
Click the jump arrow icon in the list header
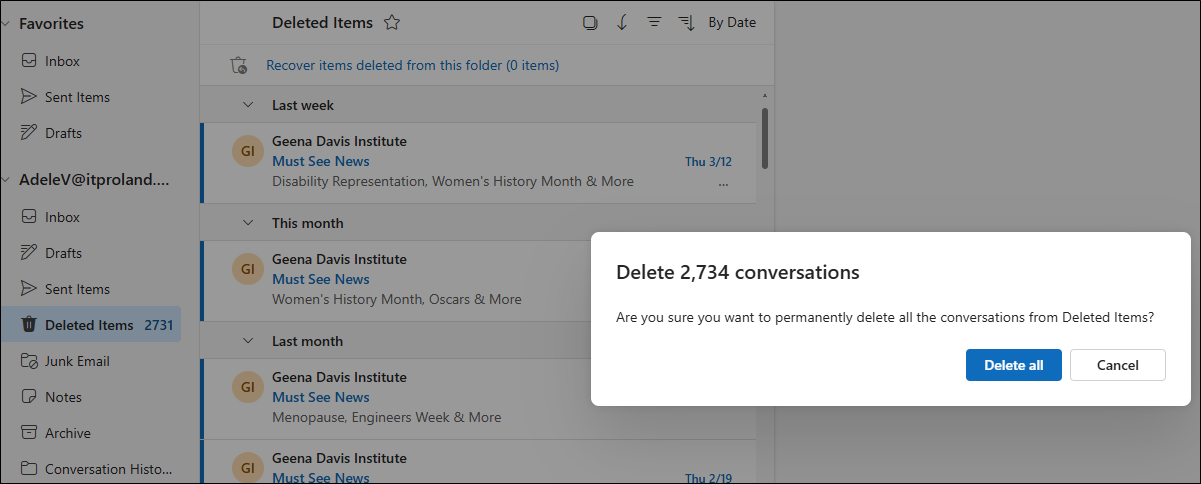622,23
